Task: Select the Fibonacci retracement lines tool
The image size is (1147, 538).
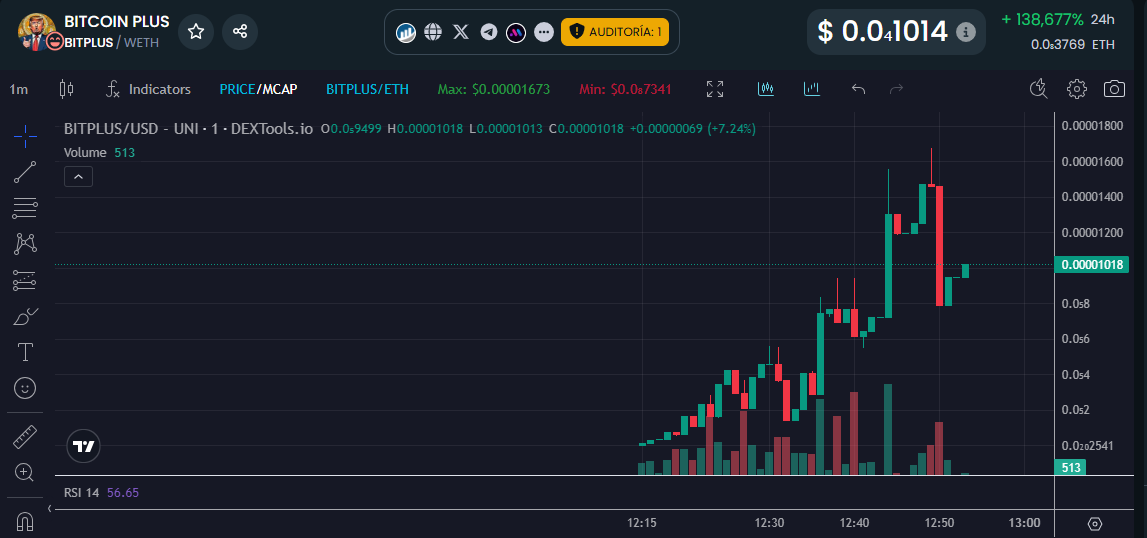Action: 25,208
